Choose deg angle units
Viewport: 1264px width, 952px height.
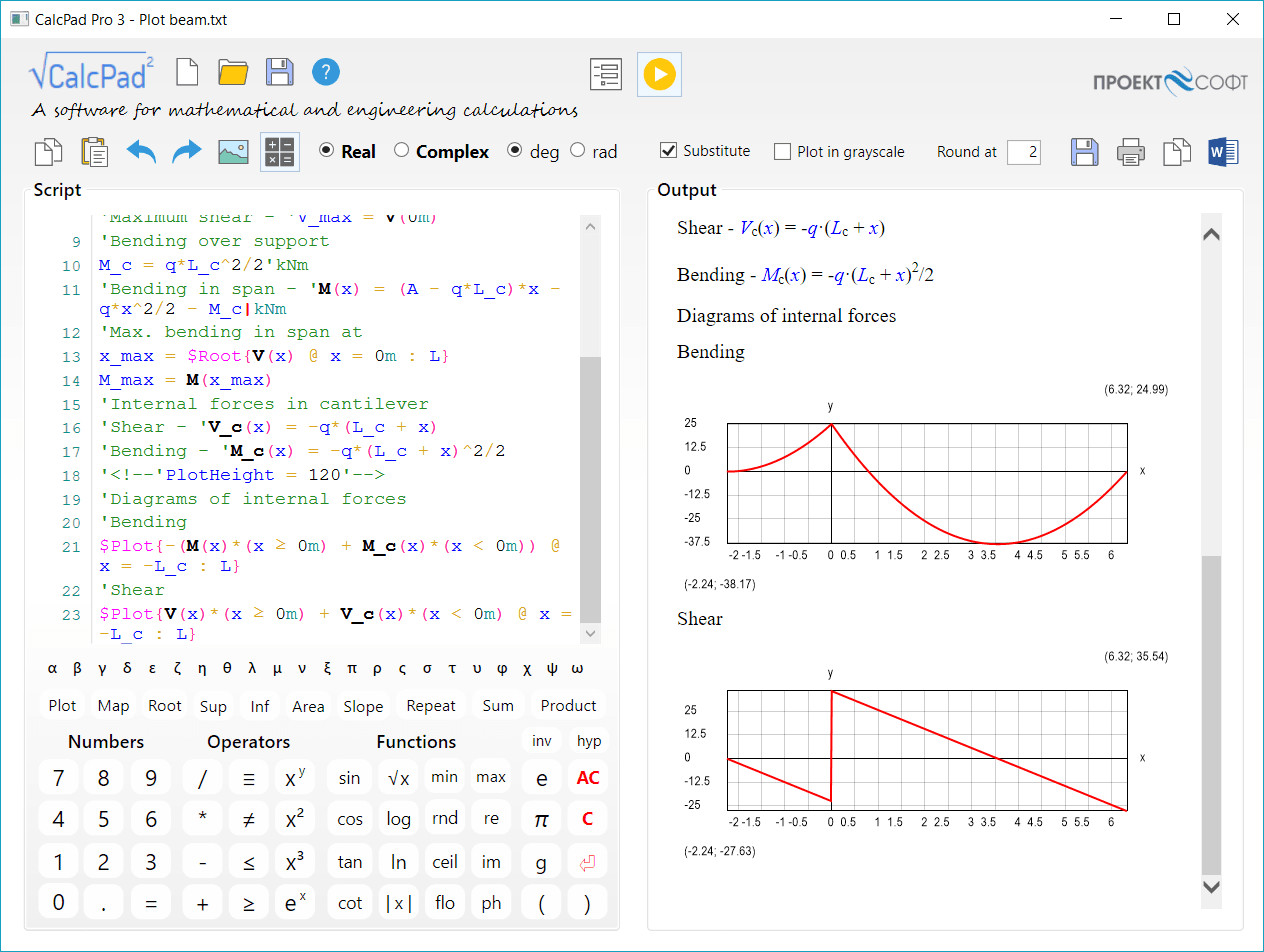click(533, 151)
